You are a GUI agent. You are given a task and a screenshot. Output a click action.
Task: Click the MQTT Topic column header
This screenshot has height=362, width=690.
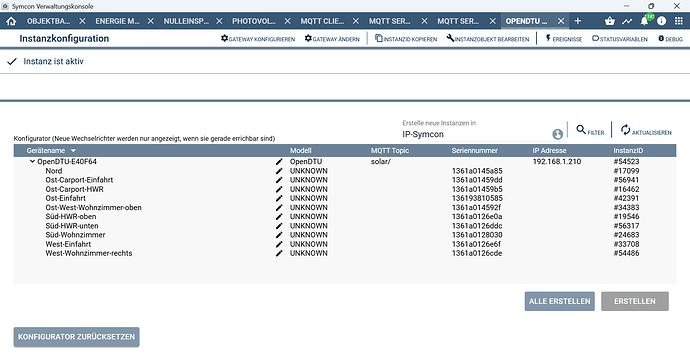click(x=390, y=151)
